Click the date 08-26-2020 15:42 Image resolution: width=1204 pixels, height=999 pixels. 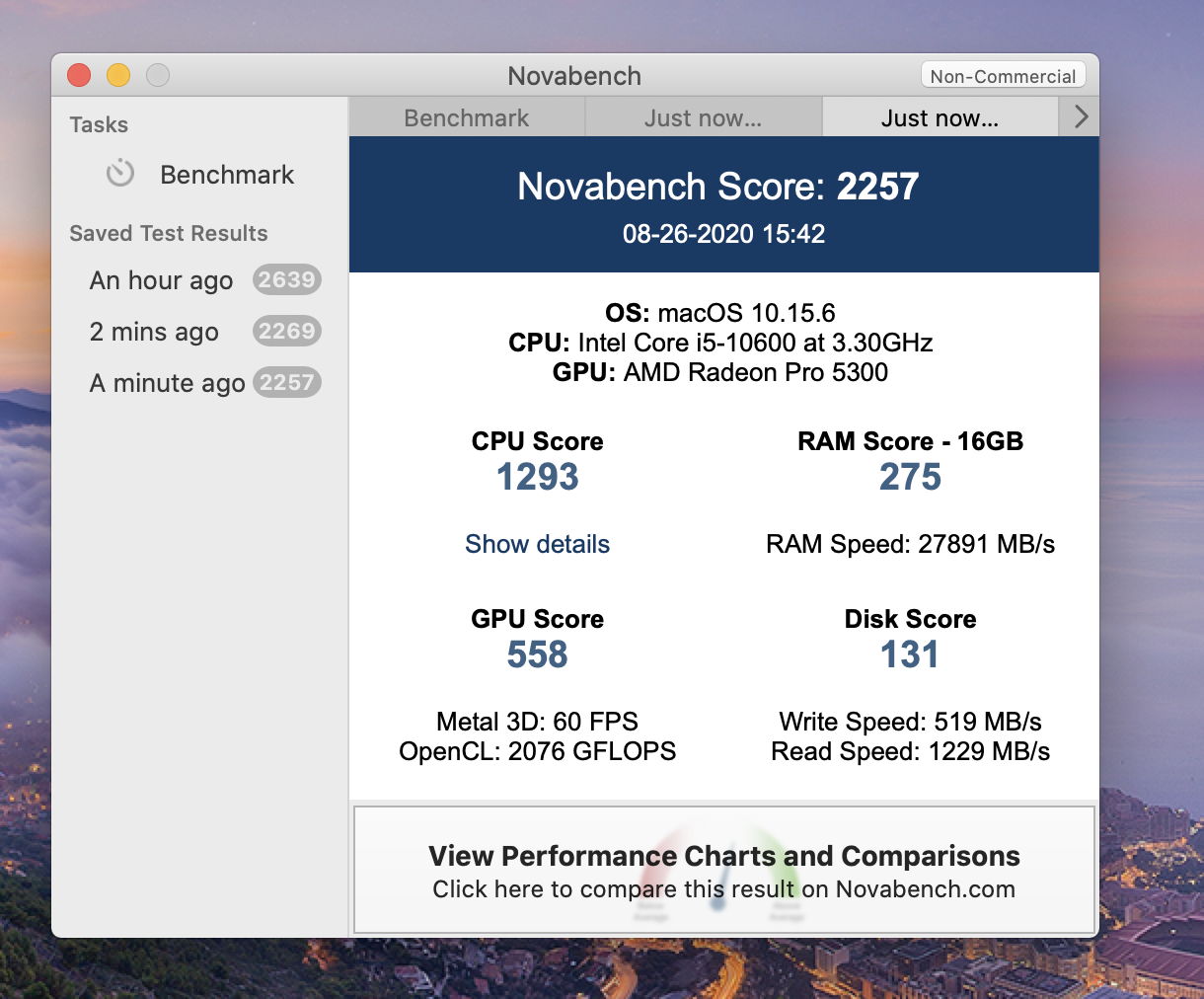pyautogui.click(x=723, y=234)
